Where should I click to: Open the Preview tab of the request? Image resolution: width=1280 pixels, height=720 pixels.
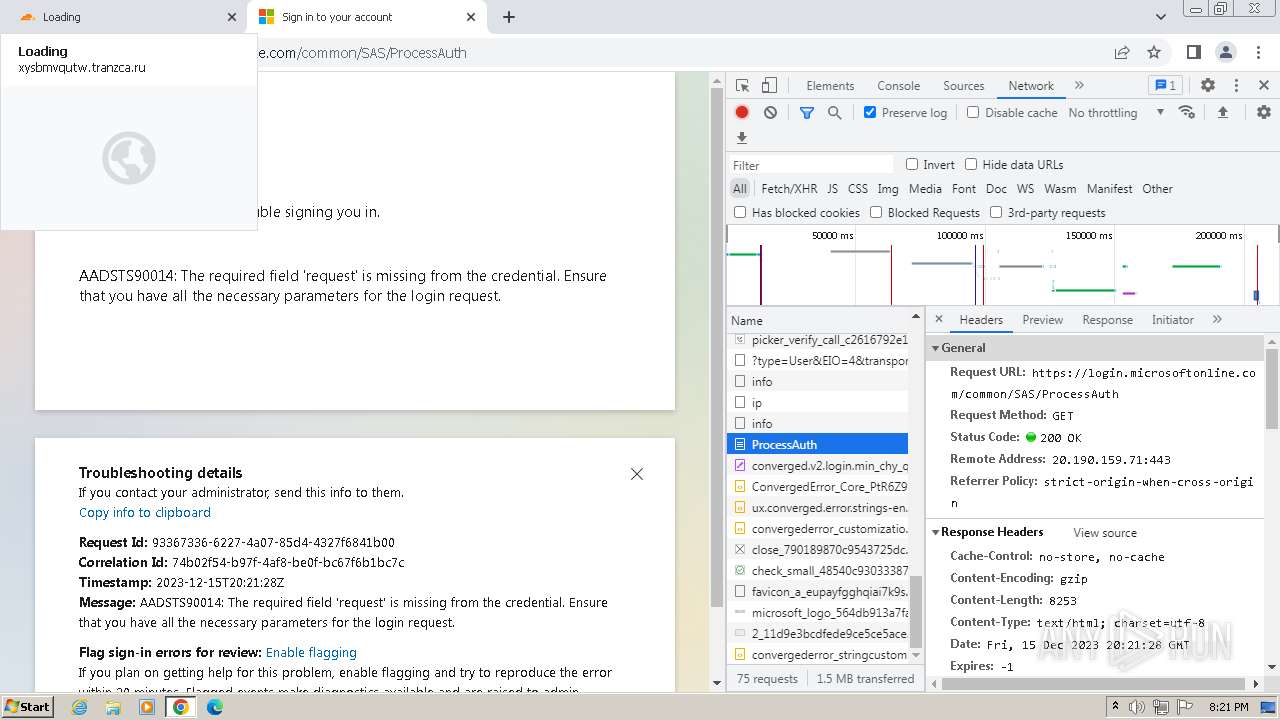[x=1042, y=320]
